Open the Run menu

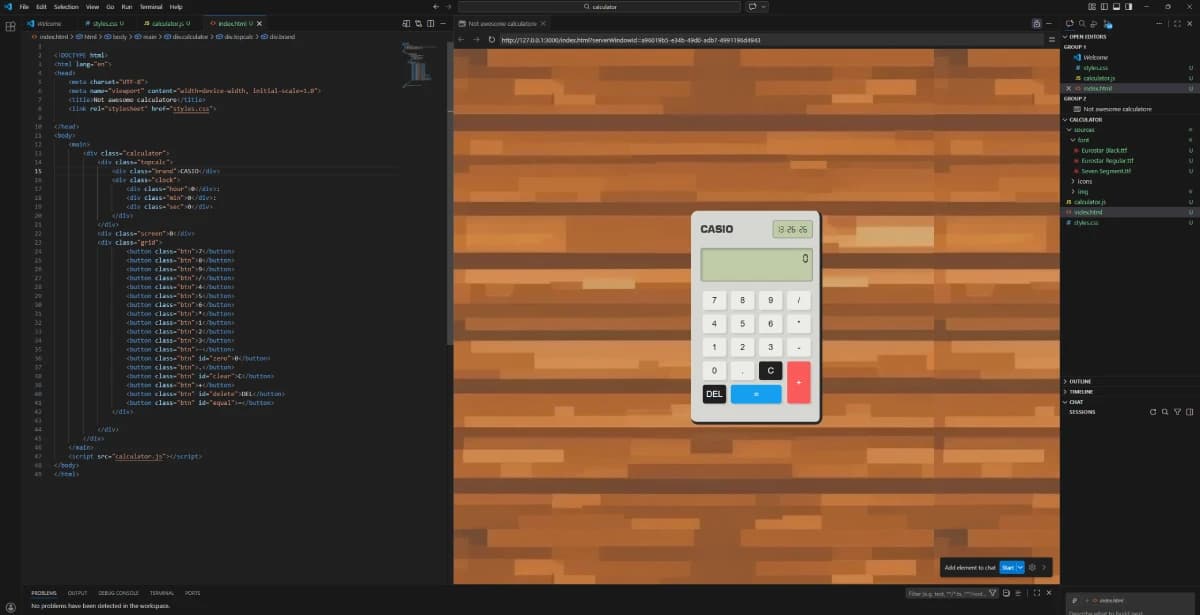point(126,6)
